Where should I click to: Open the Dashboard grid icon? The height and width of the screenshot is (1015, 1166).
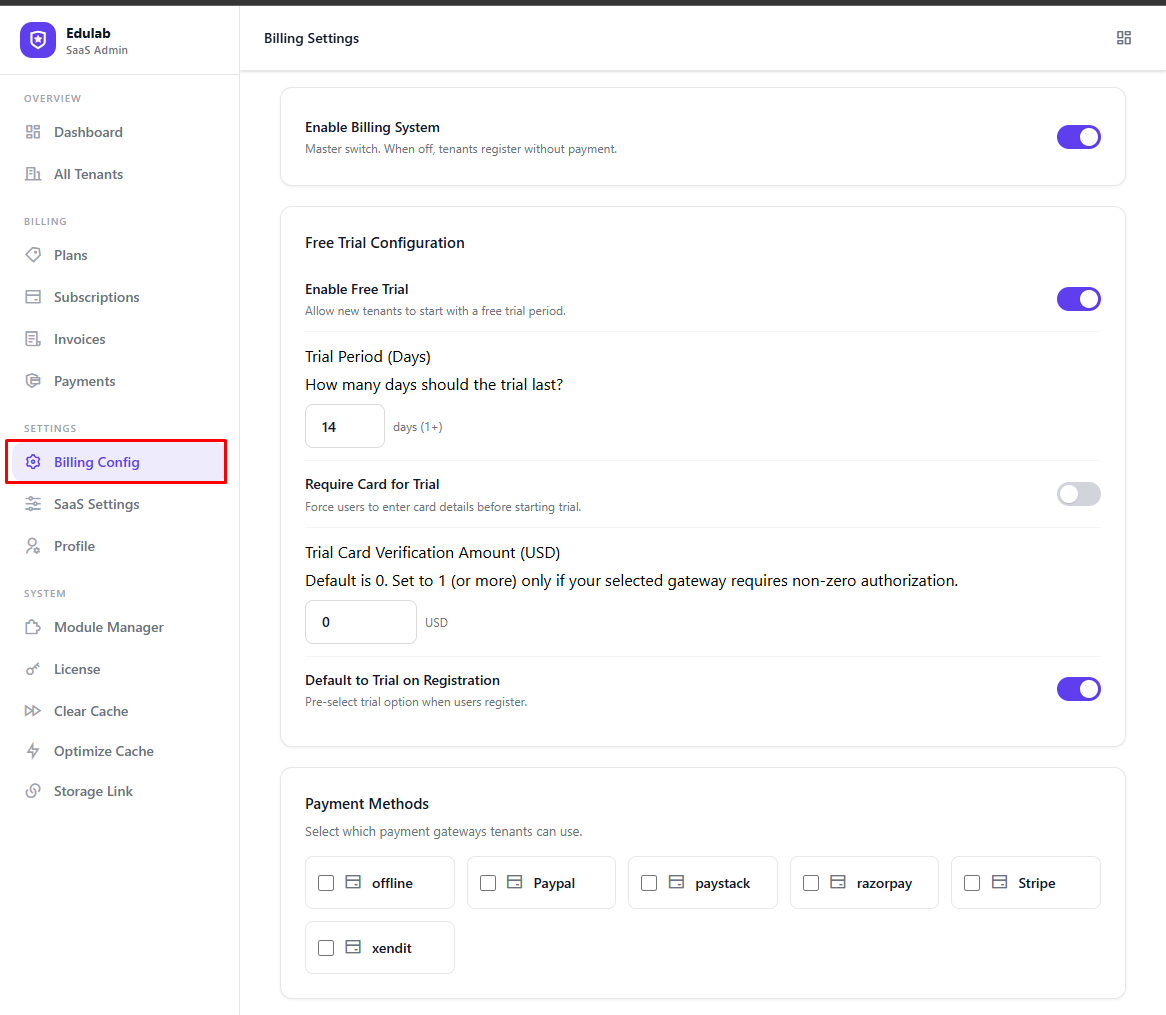point(31,132)
